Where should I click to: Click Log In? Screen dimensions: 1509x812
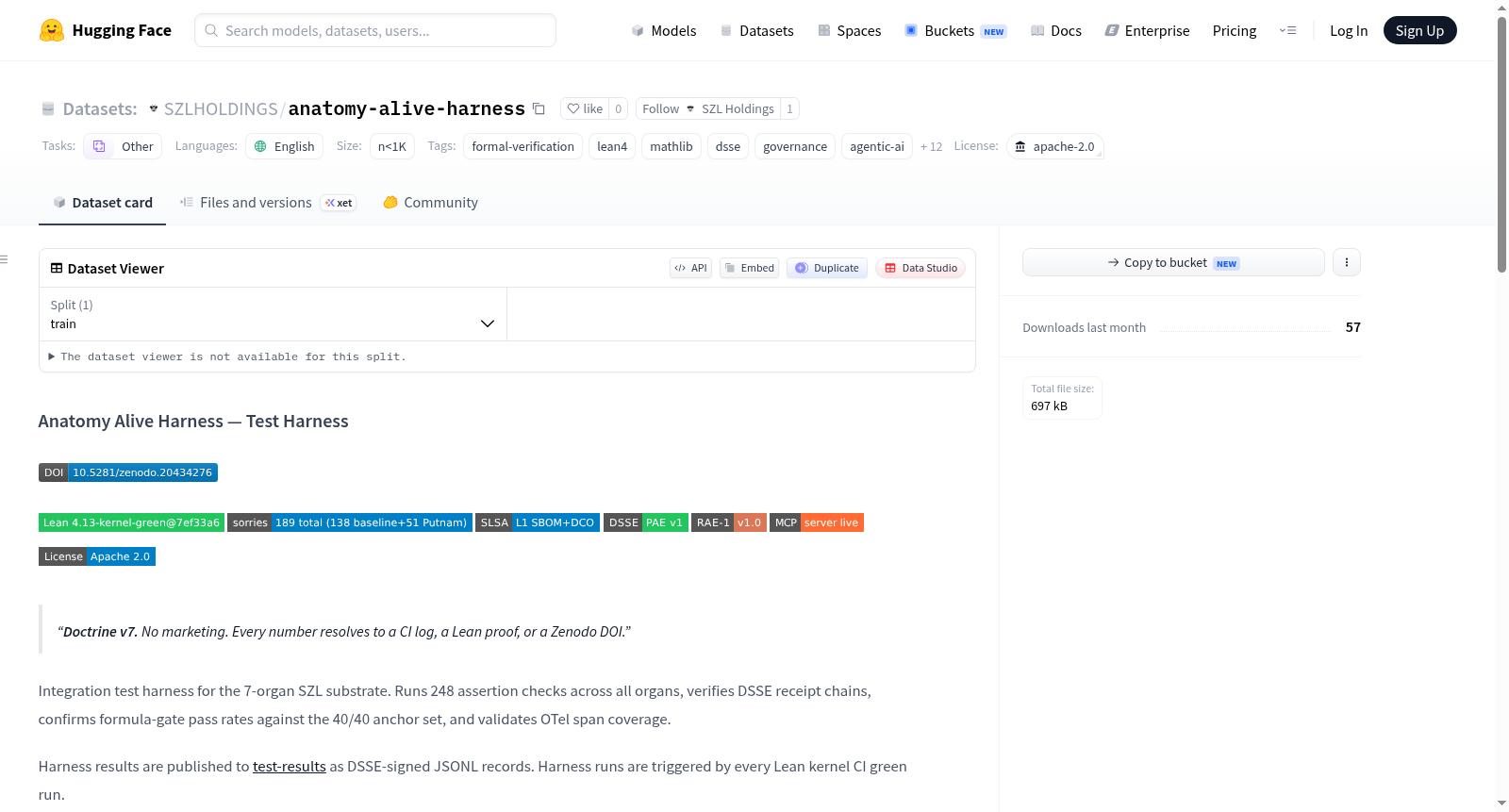[x=1349, y=30]
